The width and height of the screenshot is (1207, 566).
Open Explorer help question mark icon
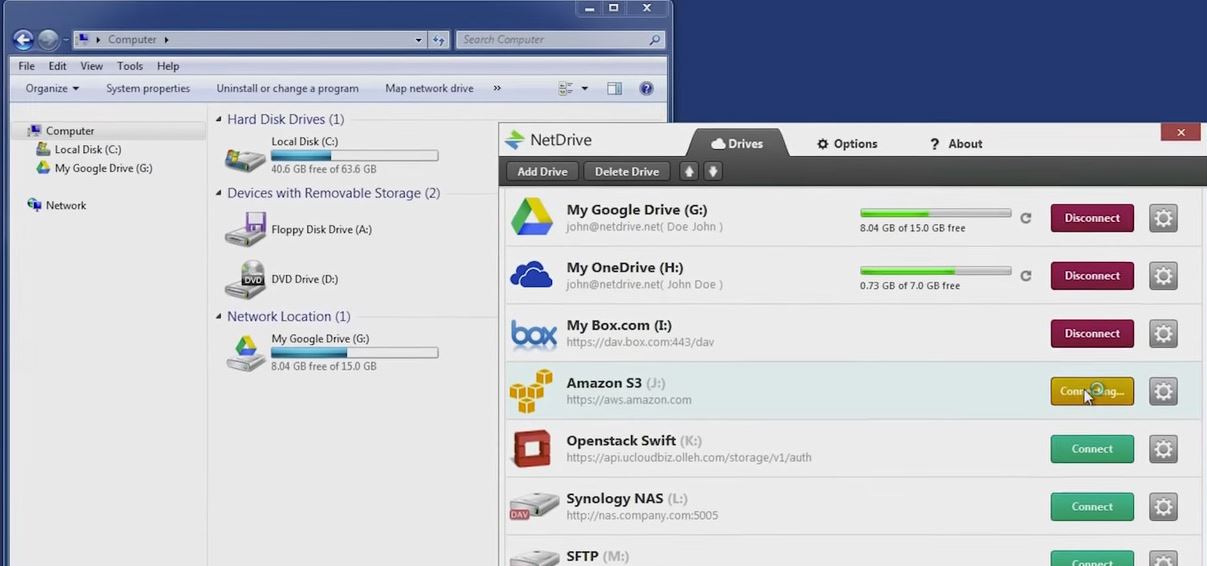pos(646,88)
